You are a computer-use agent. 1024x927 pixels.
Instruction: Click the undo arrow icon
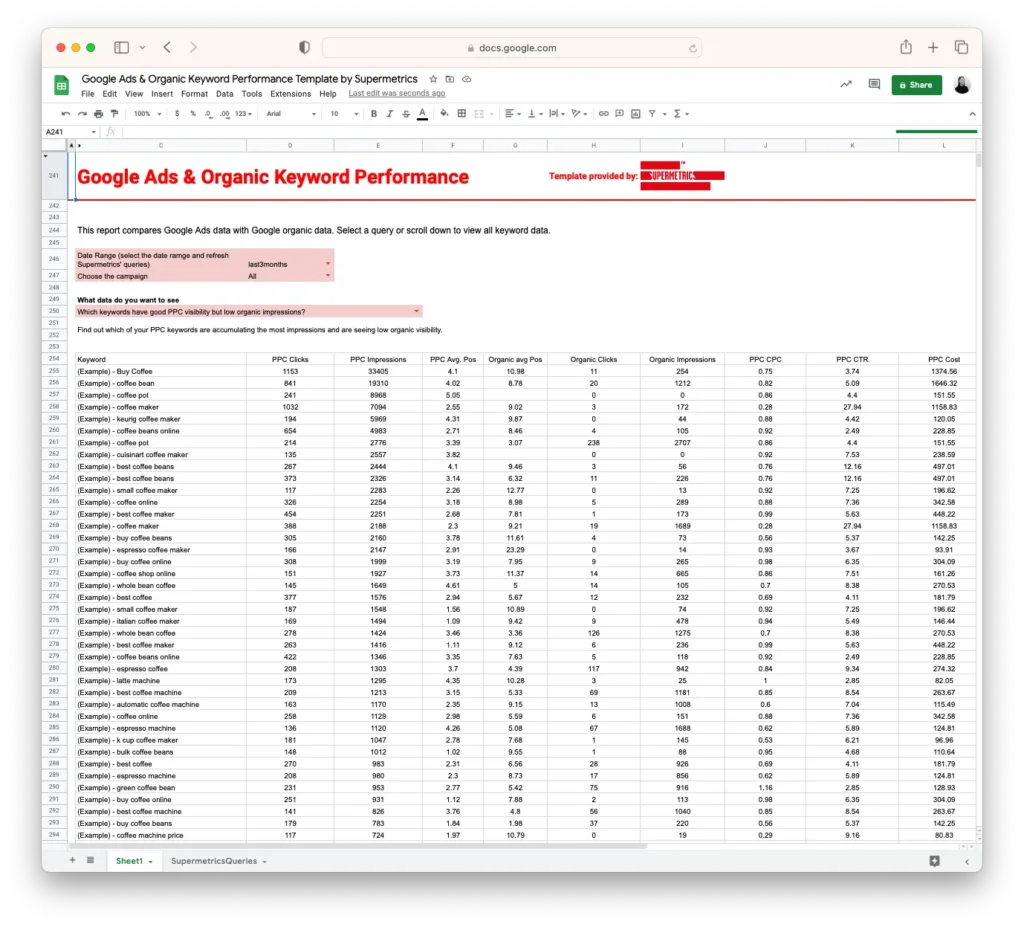click(66, 113)
